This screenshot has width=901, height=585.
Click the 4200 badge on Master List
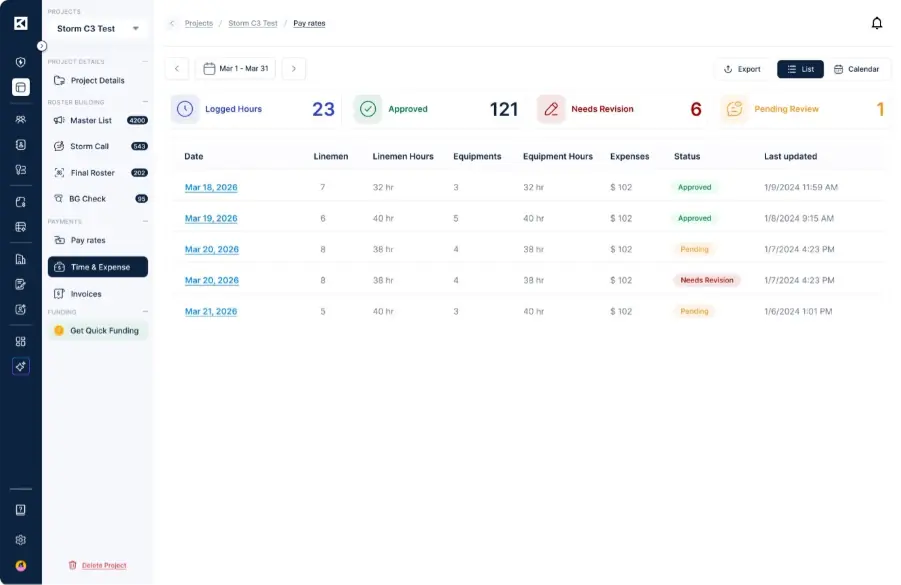(x=137, y=120)
